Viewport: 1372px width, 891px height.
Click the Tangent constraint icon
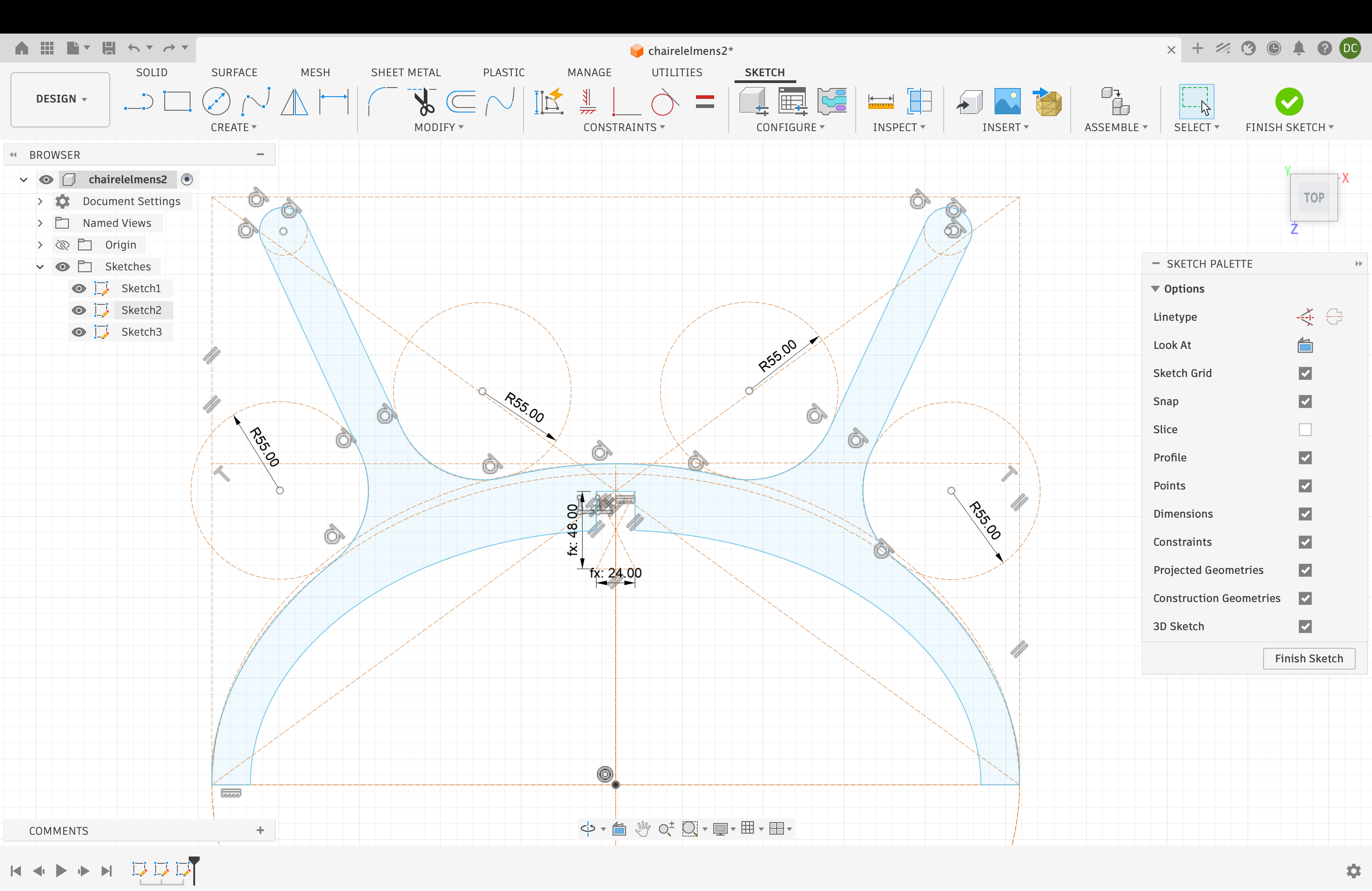coord(665,102)
